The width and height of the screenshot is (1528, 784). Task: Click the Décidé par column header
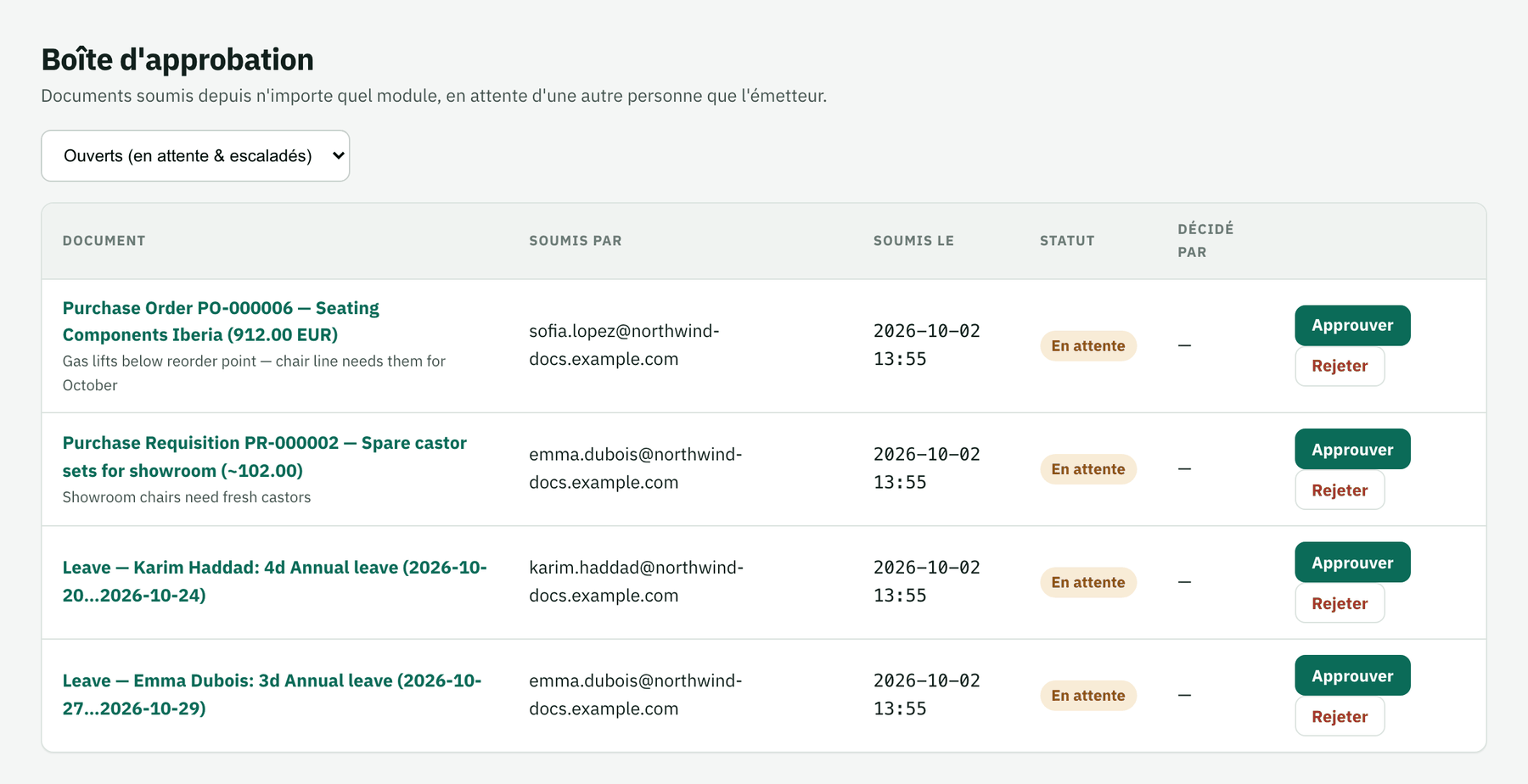pyautogui.click(x=1205, y=241)
